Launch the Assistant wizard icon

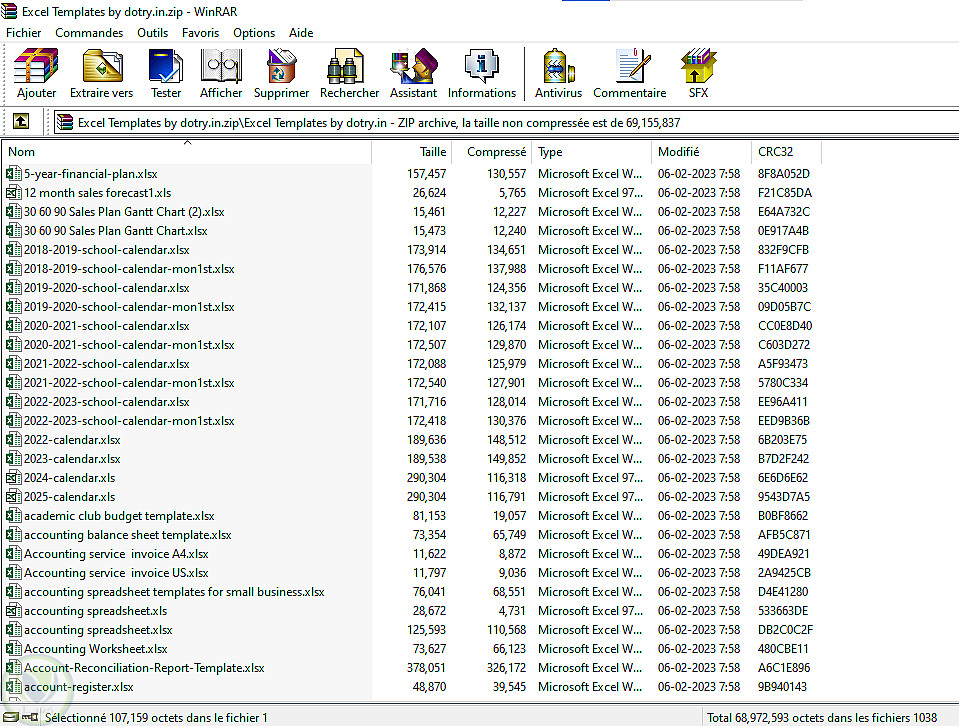pyautogui.click(x=413, y=66)
